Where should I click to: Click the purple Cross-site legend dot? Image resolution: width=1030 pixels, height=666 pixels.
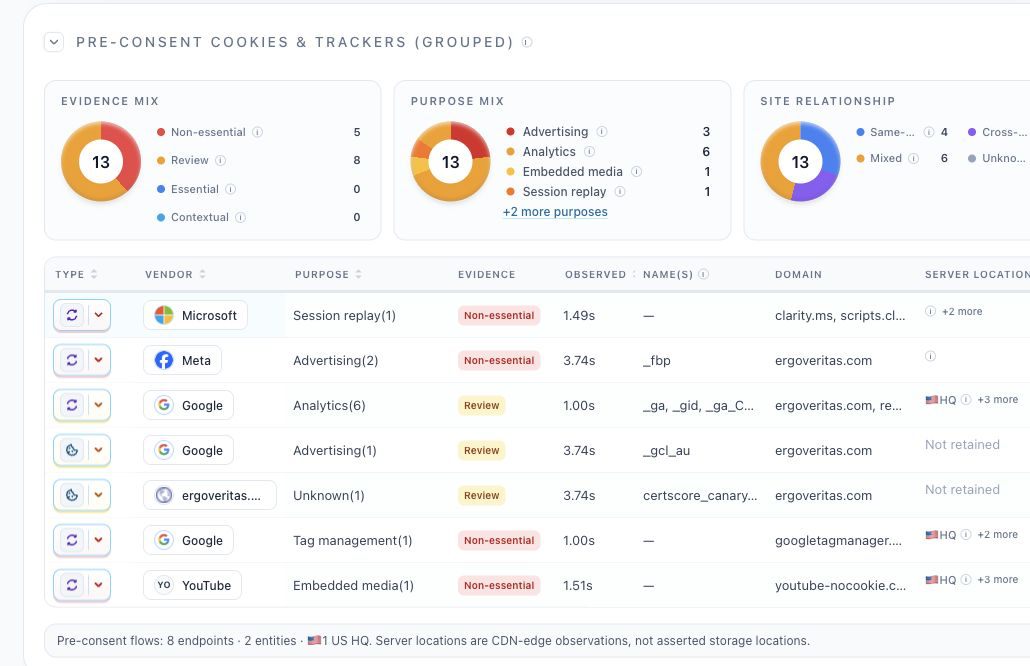[972, 132]
